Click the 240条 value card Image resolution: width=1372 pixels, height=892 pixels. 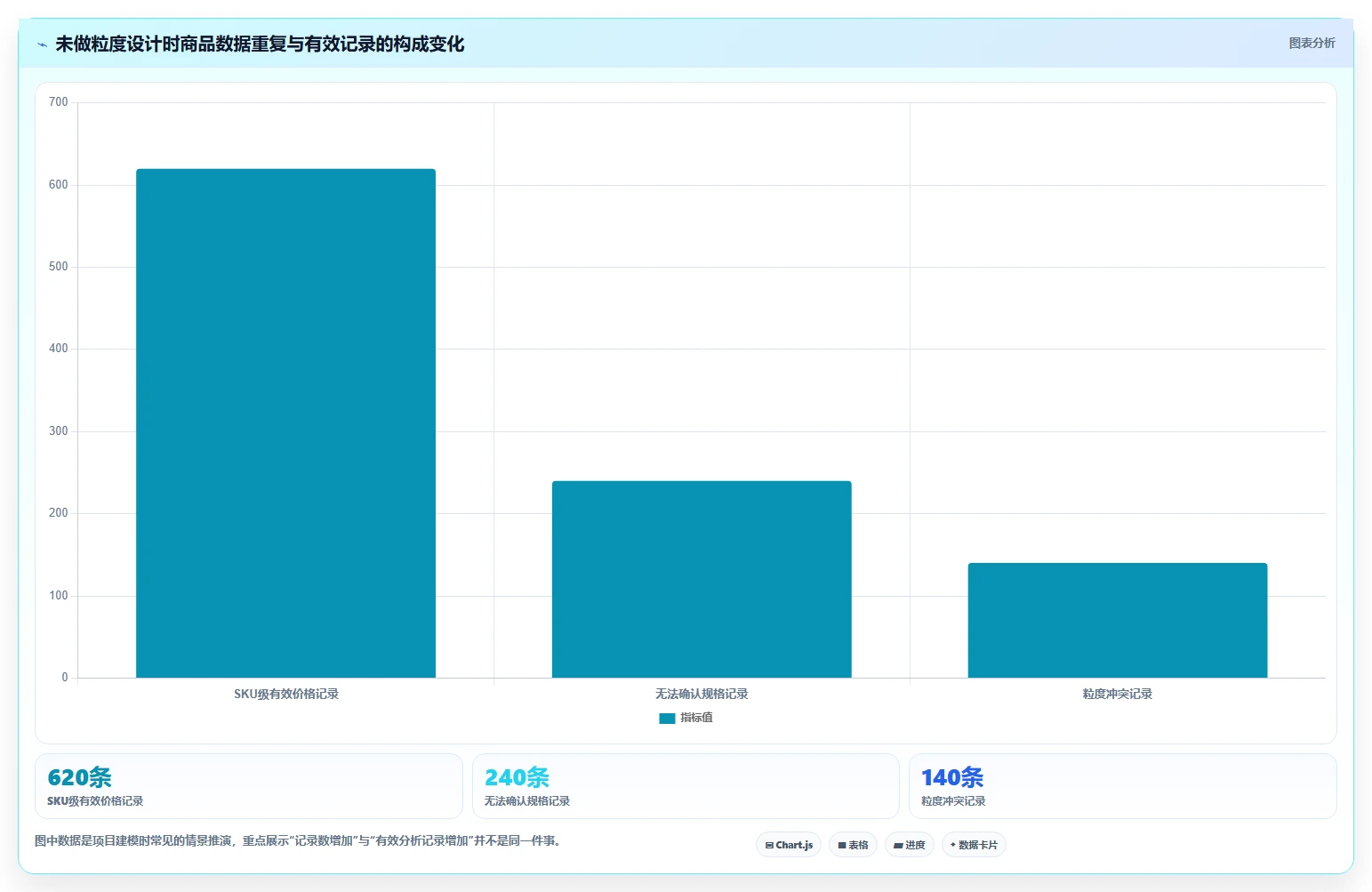[x=686, y=786]
